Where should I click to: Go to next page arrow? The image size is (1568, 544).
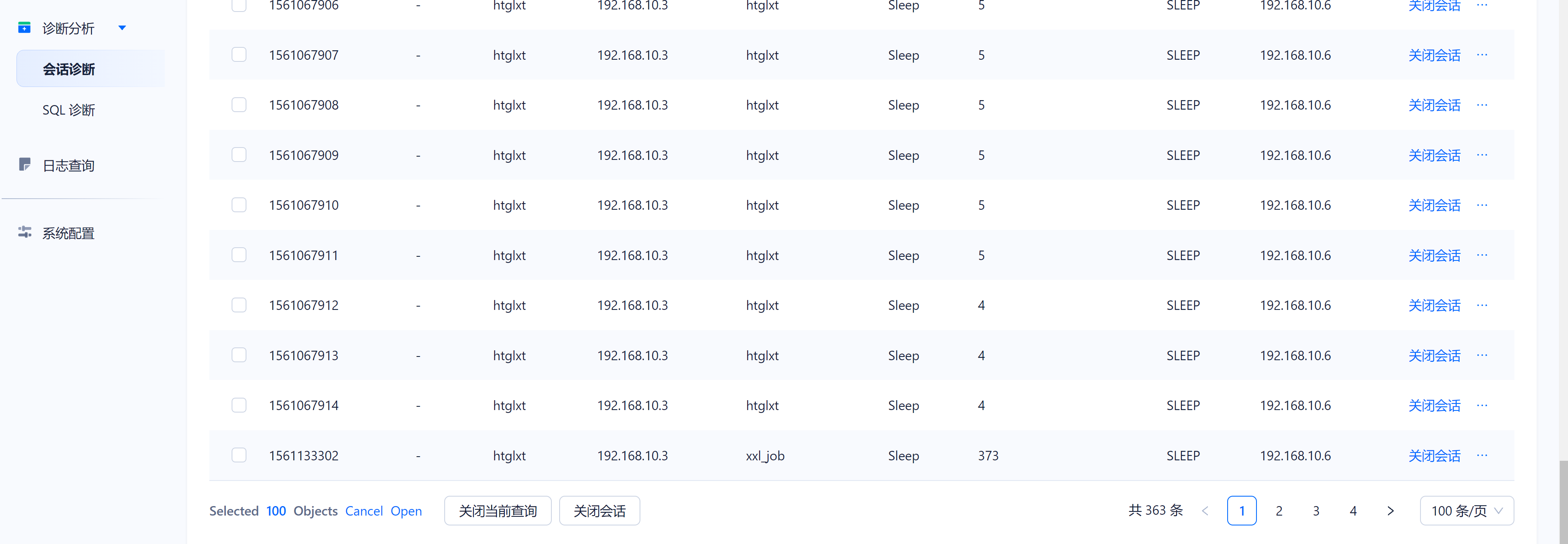(1390, 511)
